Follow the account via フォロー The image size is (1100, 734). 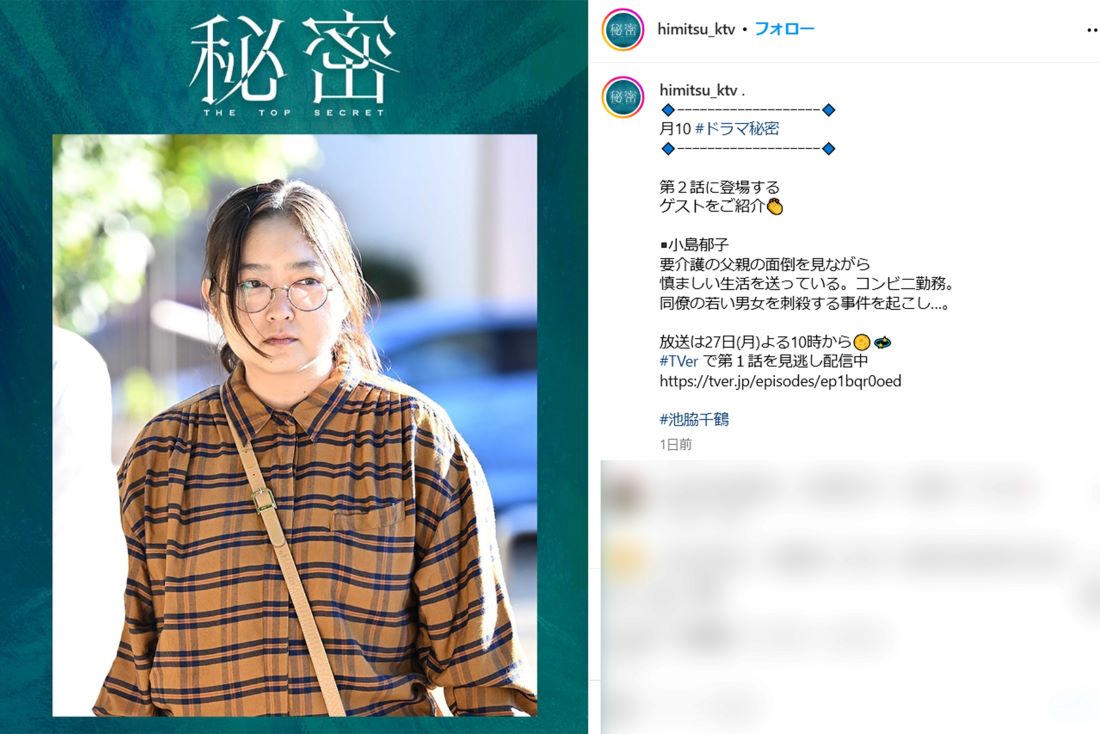784,29
